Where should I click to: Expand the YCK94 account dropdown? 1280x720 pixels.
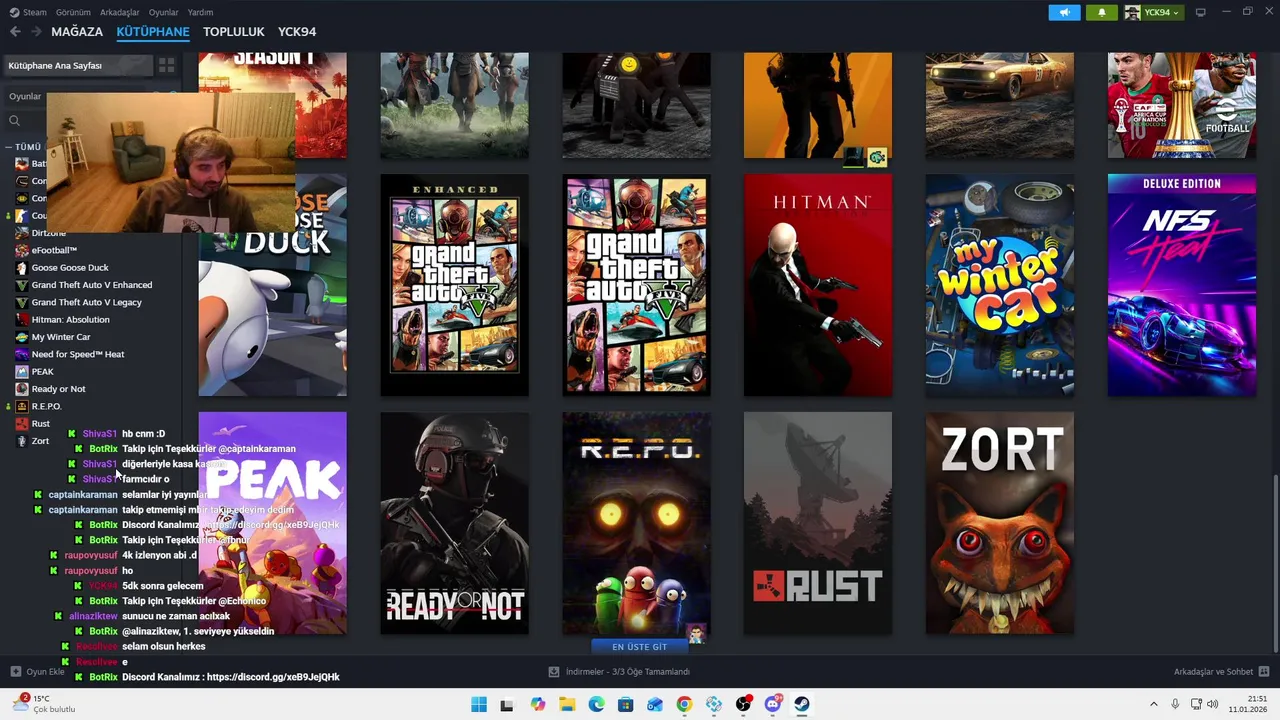point(1153,12)
